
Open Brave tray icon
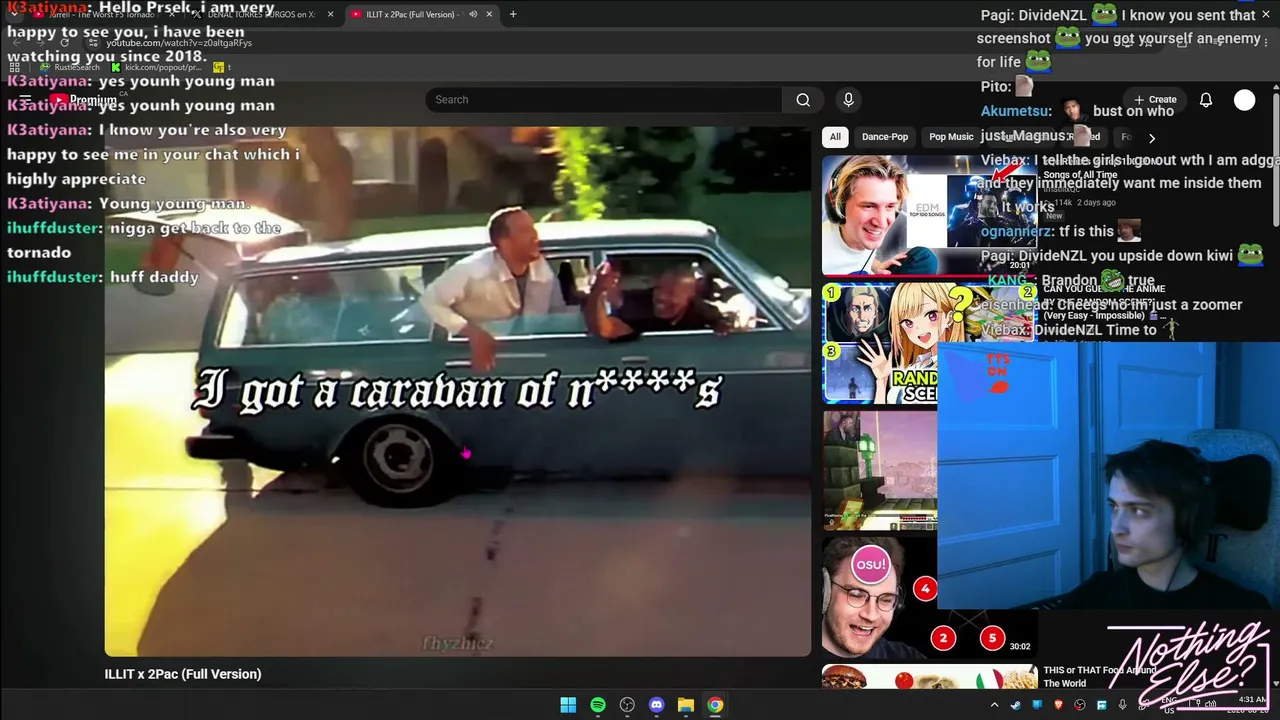click(1059, 705)
